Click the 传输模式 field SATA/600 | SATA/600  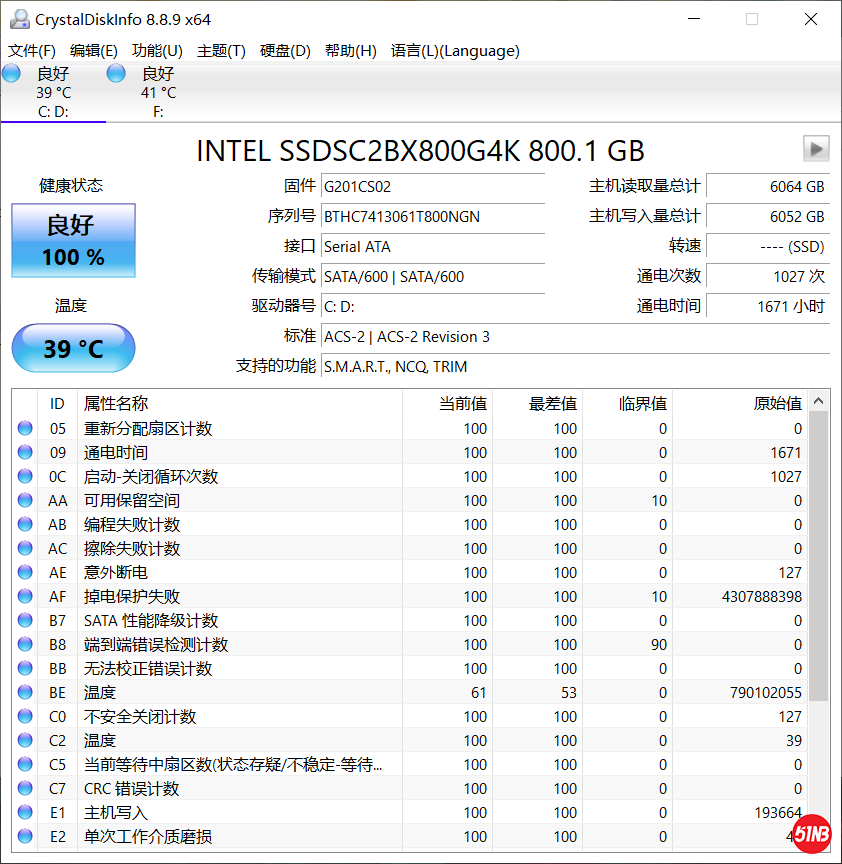pos(433,277)
